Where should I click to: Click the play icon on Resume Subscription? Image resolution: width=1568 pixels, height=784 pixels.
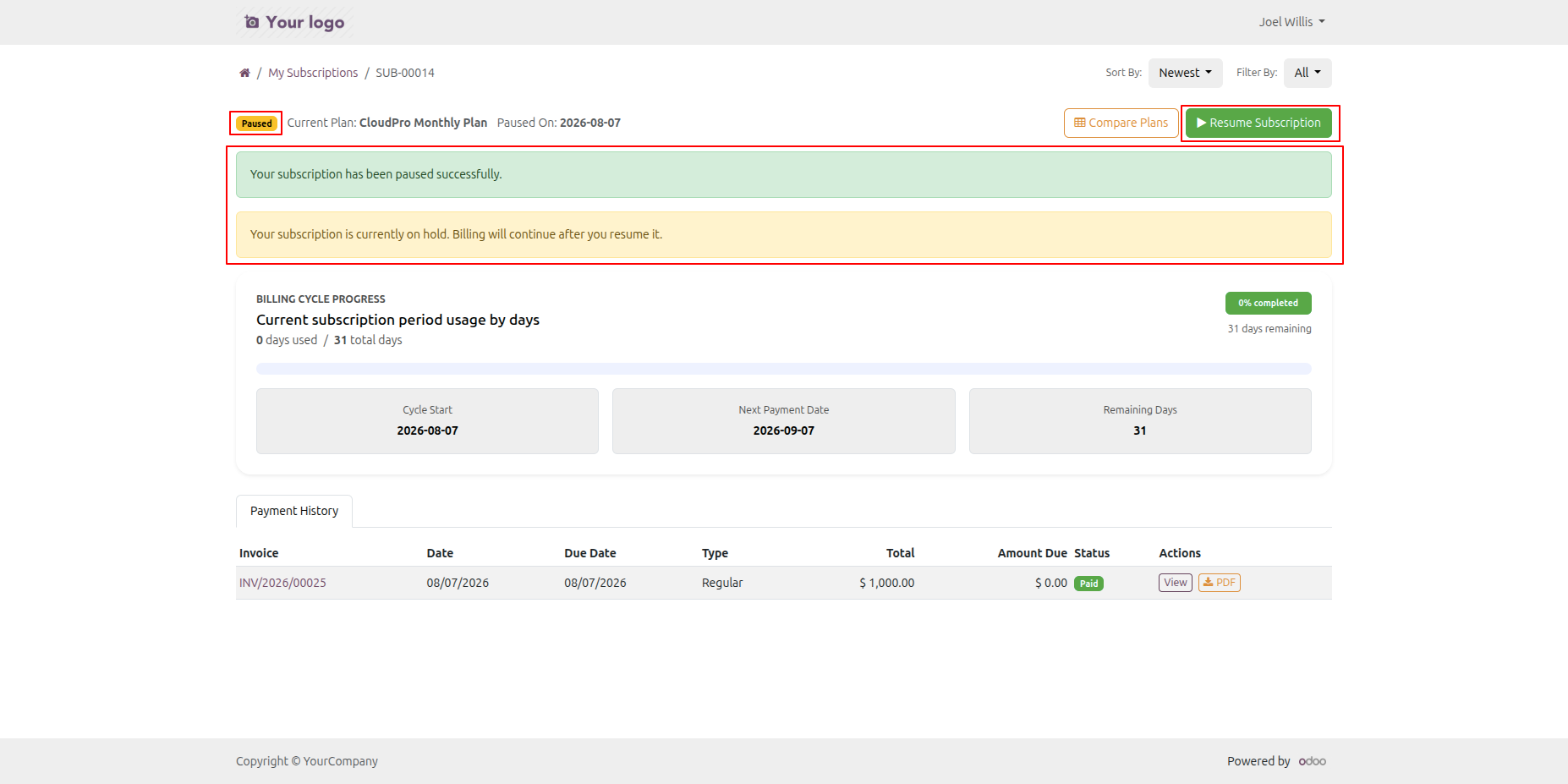pos(1201,123)
